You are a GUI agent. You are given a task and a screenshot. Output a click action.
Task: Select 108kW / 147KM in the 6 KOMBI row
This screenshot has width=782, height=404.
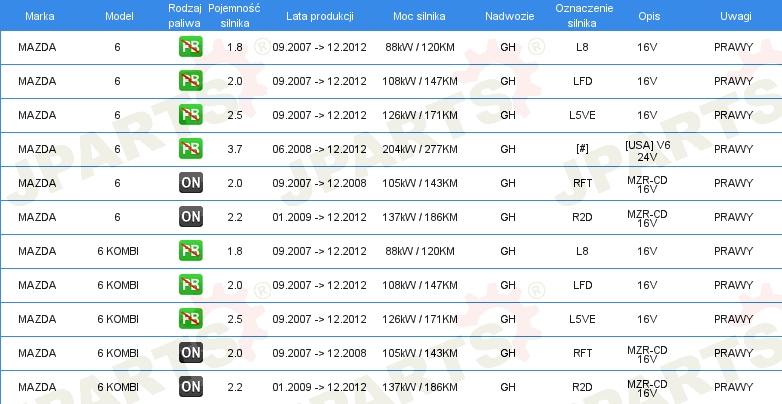point(420,284)
